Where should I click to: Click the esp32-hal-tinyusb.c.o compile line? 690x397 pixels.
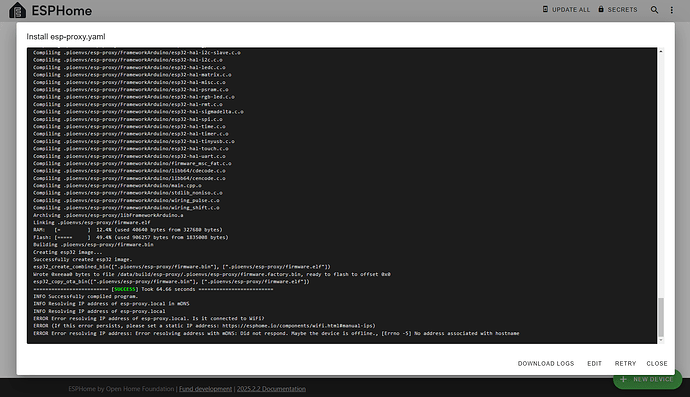pyautogui.click(x=134, y=141)
